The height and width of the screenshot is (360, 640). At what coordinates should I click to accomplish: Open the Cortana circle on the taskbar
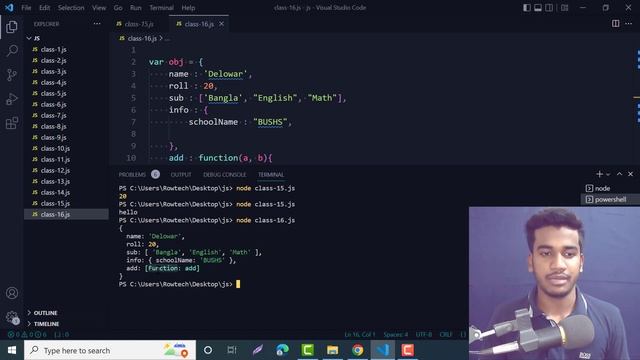click(x=208, y=350)
